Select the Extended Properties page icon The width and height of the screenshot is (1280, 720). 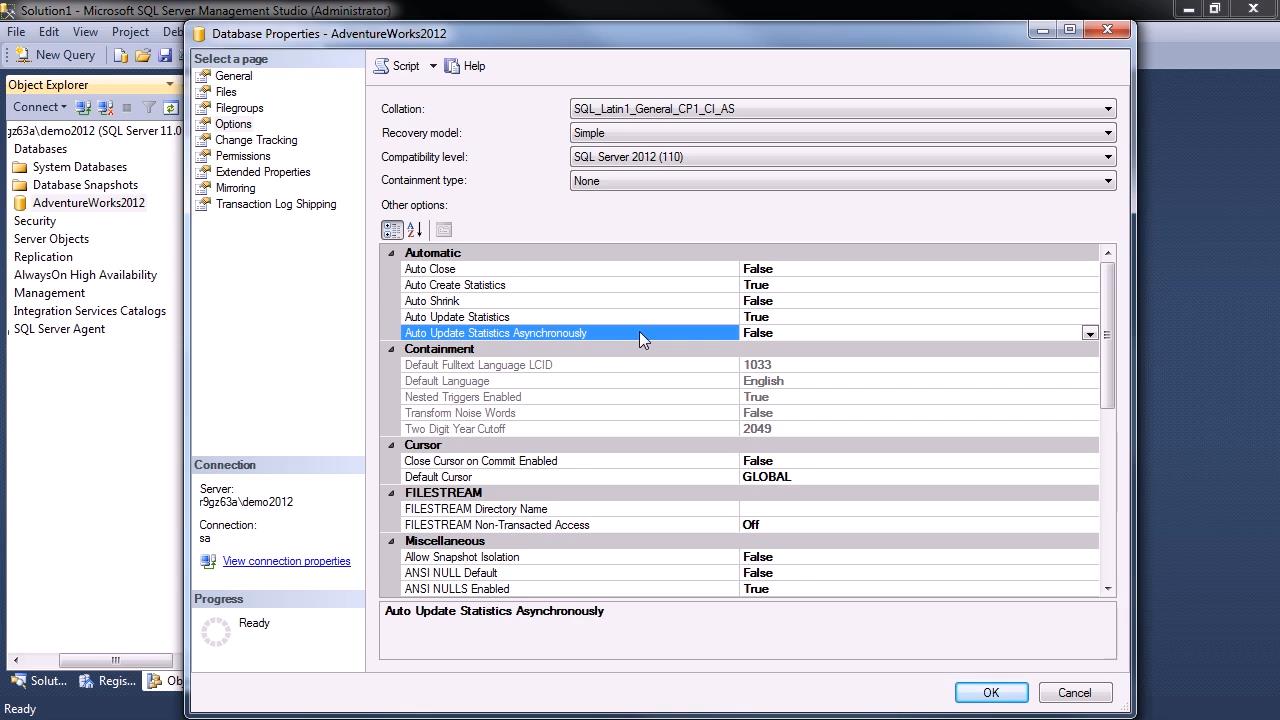pyautogui.click(x=203, y=172)
